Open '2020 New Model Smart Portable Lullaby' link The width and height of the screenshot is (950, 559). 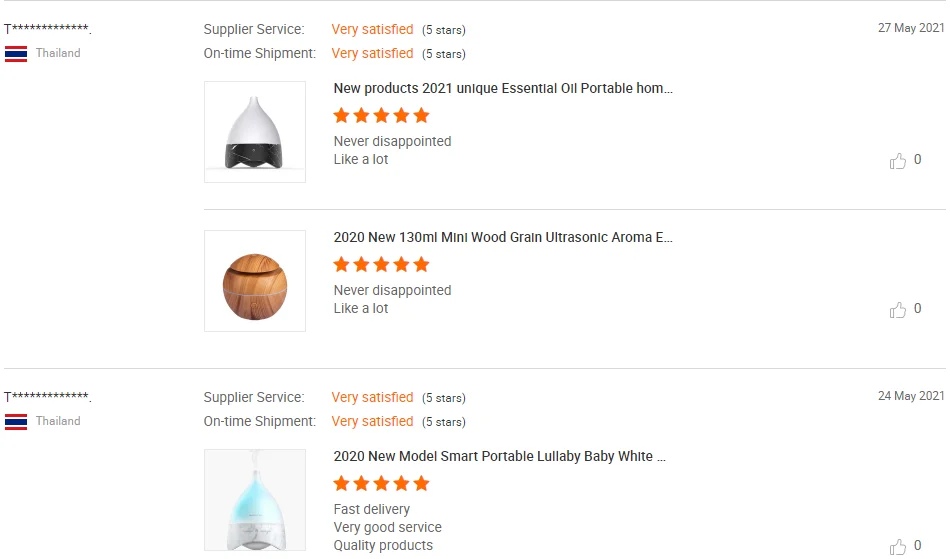point(499,456)
